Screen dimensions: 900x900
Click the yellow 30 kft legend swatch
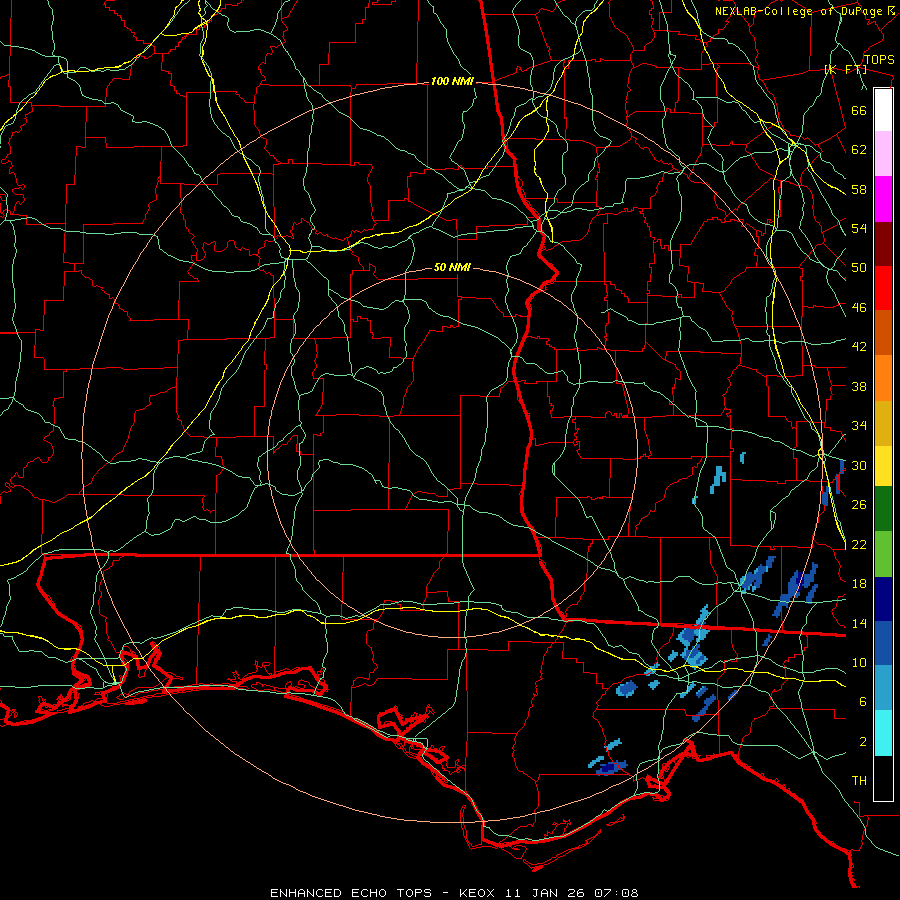pyautogui.click(x=883, y=466)
